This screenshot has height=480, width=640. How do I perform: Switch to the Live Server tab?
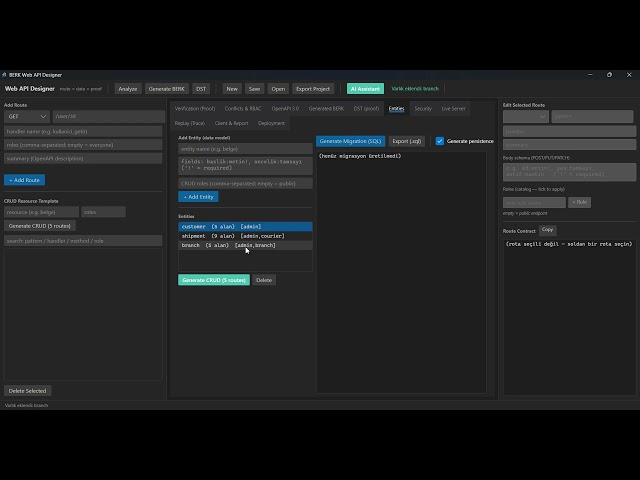click(453, 109)
